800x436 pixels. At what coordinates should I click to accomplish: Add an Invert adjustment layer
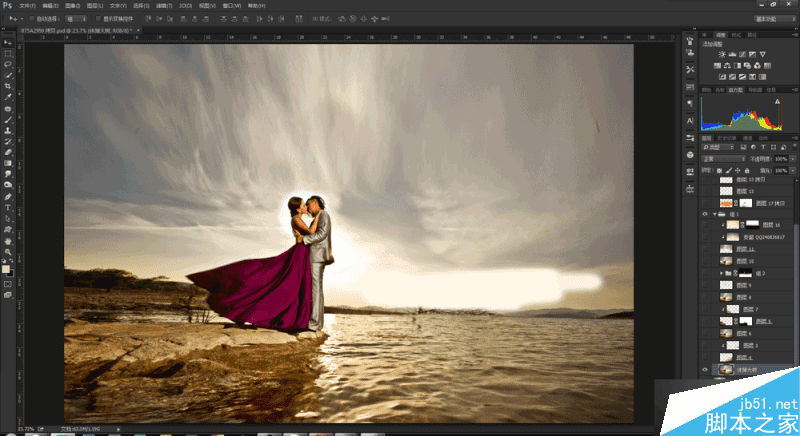point(722,76)
